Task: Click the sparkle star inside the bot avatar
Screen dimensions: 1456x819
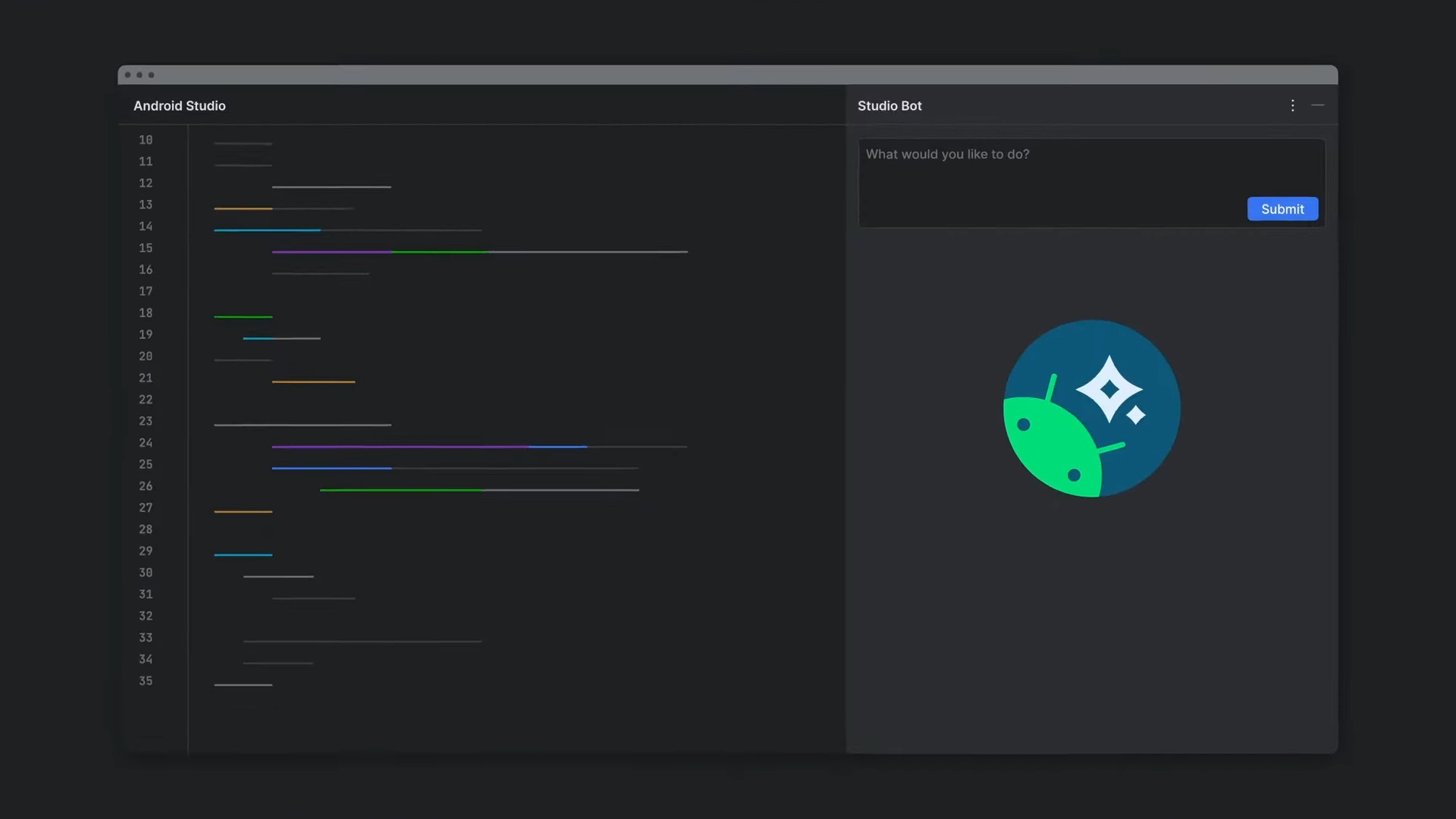Action: tap(1109, 388)
